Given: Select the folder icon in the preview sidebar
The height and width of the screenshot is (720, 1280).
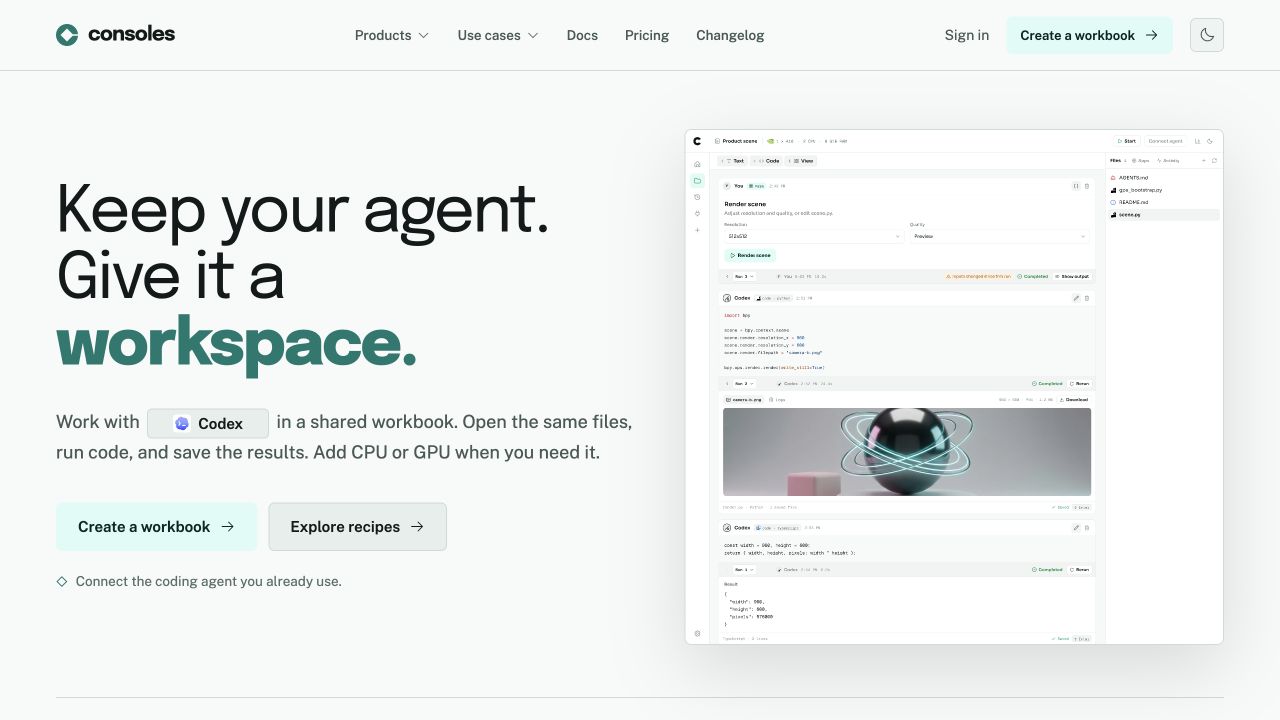Looking at the screenshot, I should (x=697, y=181).
